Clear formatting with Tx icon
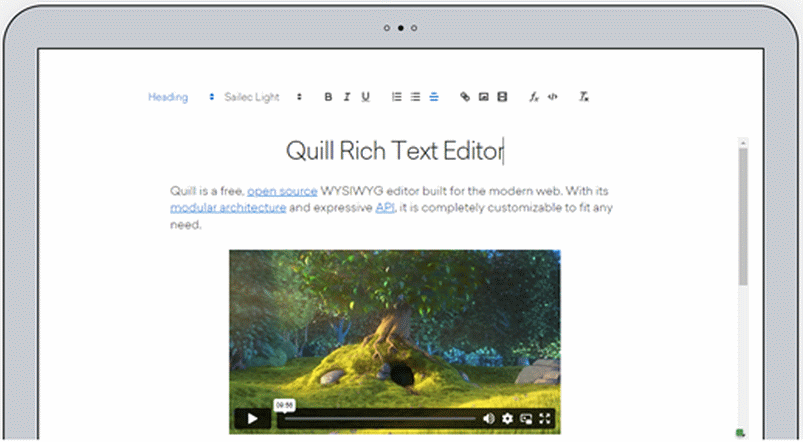Screen dimensions: 803x442 click(584, 97)
